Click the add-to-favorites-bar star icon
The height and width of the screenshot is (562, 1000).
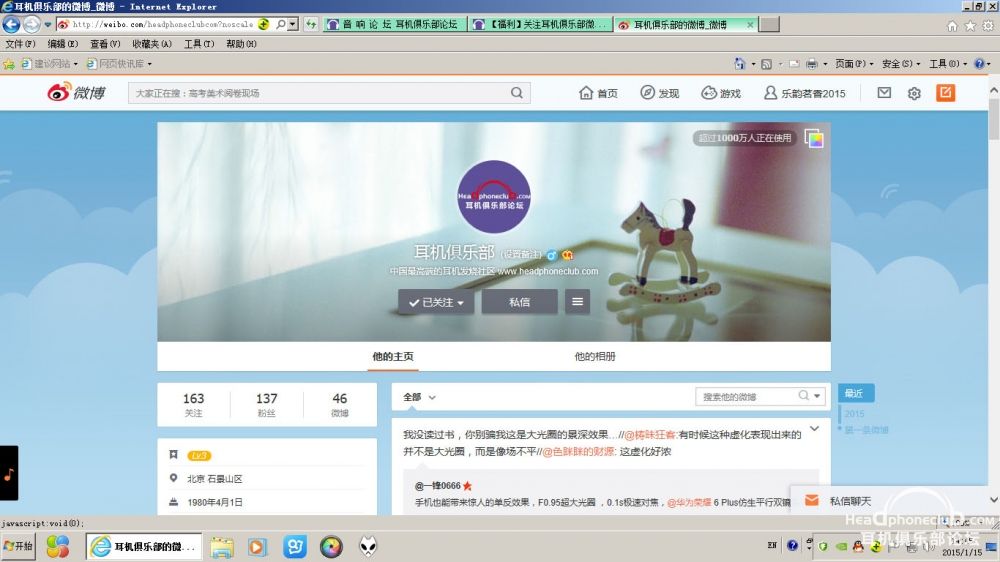(9, 64)
